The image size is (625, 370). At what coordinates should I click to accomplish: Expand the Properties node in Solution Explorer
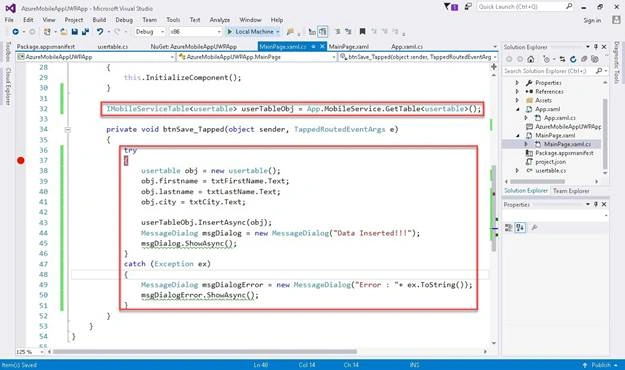(x=517, y=83)
